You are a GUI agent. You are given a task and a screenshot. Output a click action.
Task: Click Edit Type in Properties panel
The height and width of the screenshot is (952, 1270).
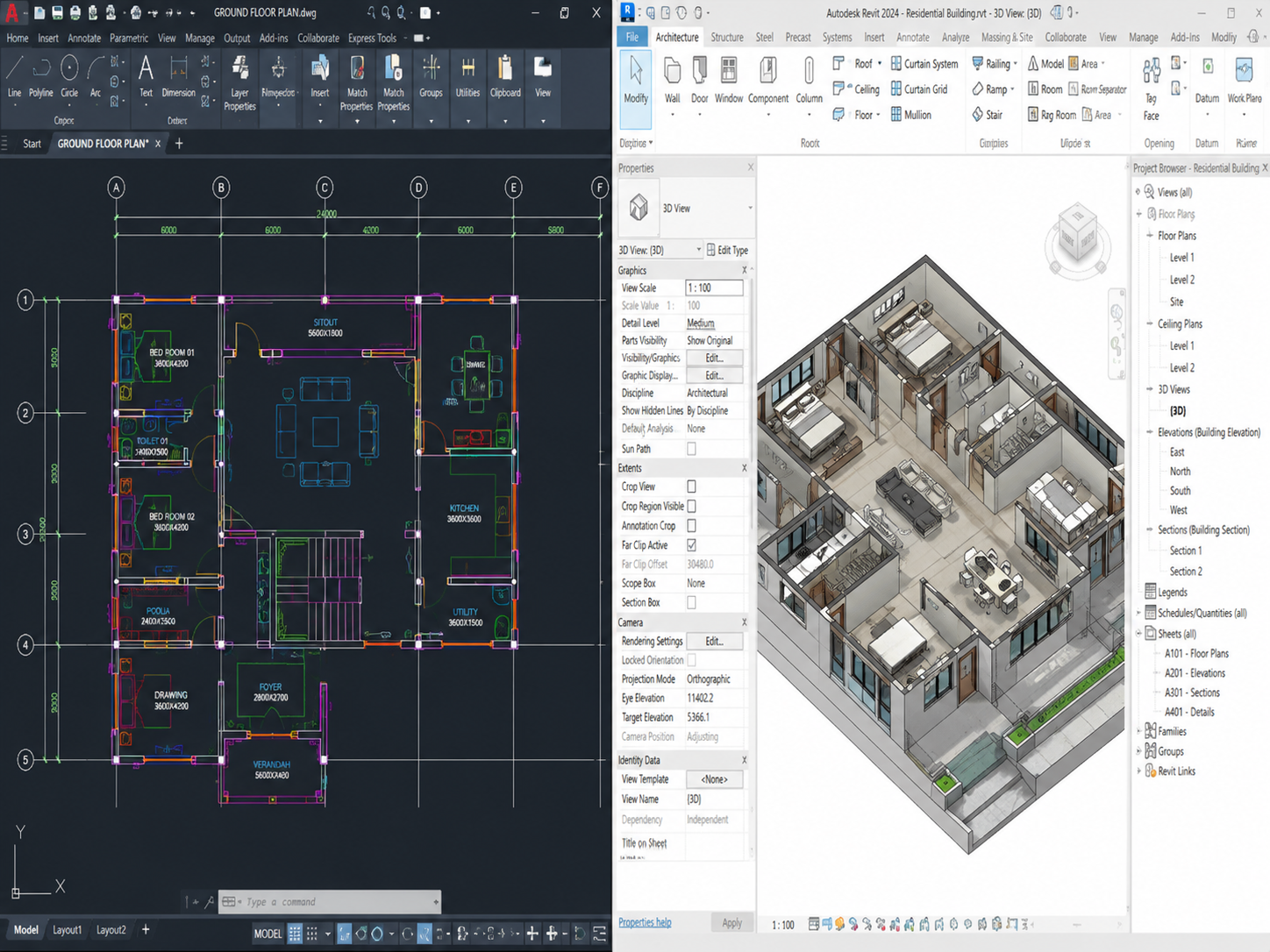[x=728, y=250]
